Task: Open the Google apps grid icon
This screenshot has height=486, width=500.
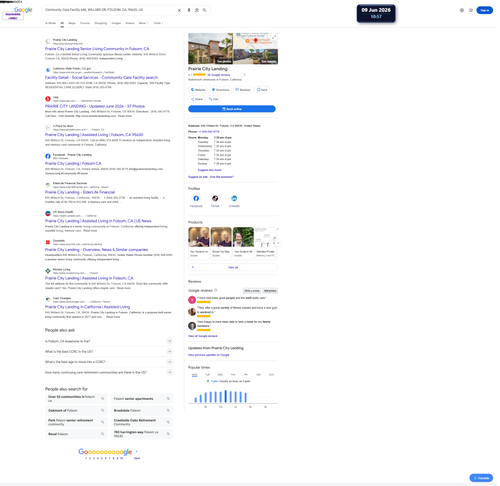Action: 471,10
